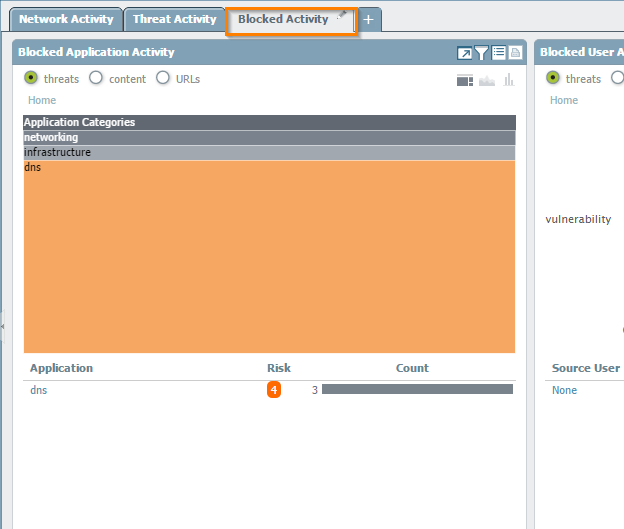The height and width of the screenshot is (529, 624).
Task: Edit the Blocked Activity tab name with pencil
Action: pyautogui.click(x=342, y=15)
